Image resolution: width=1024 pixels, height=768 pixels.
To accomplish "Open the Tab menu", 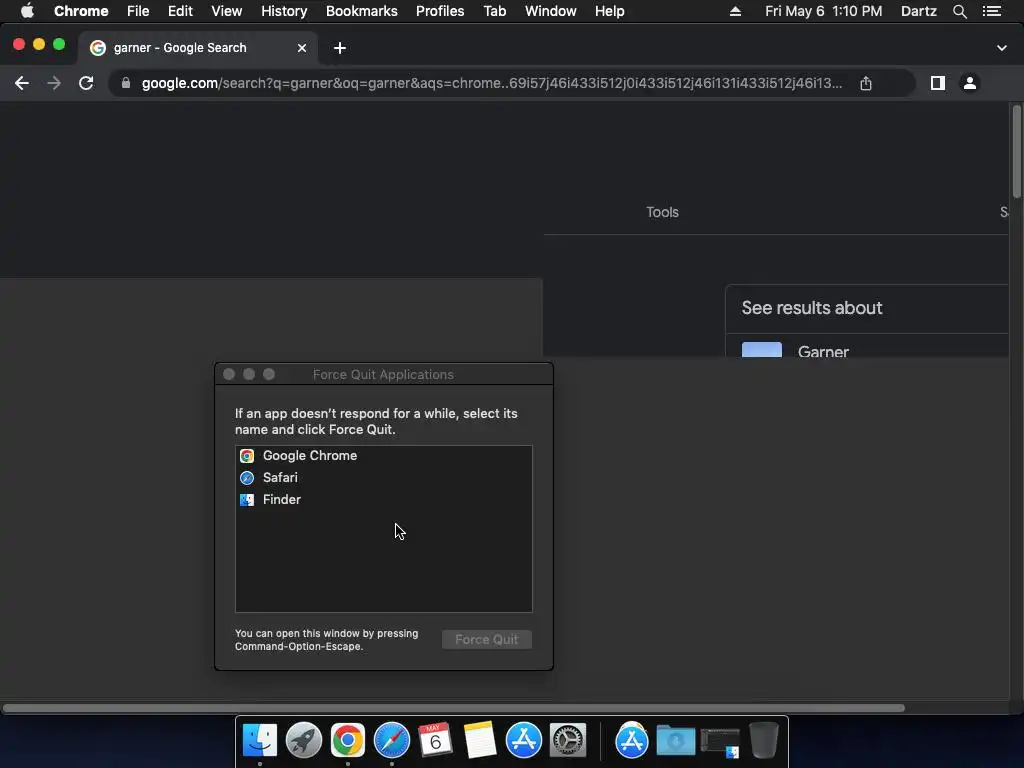I will (x=495, y=11).
